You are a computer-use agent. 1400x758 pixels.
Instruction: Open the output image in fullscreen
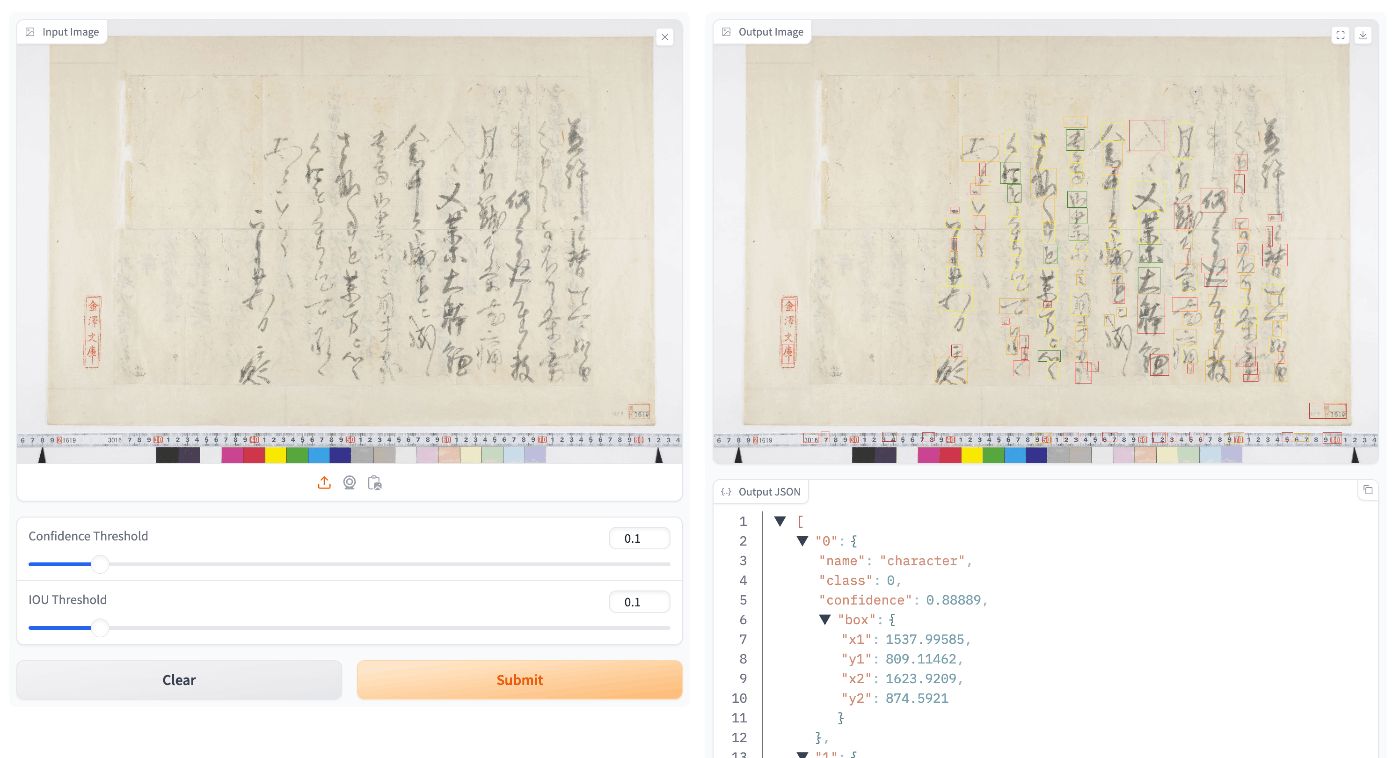click(x=1341, y=35)
